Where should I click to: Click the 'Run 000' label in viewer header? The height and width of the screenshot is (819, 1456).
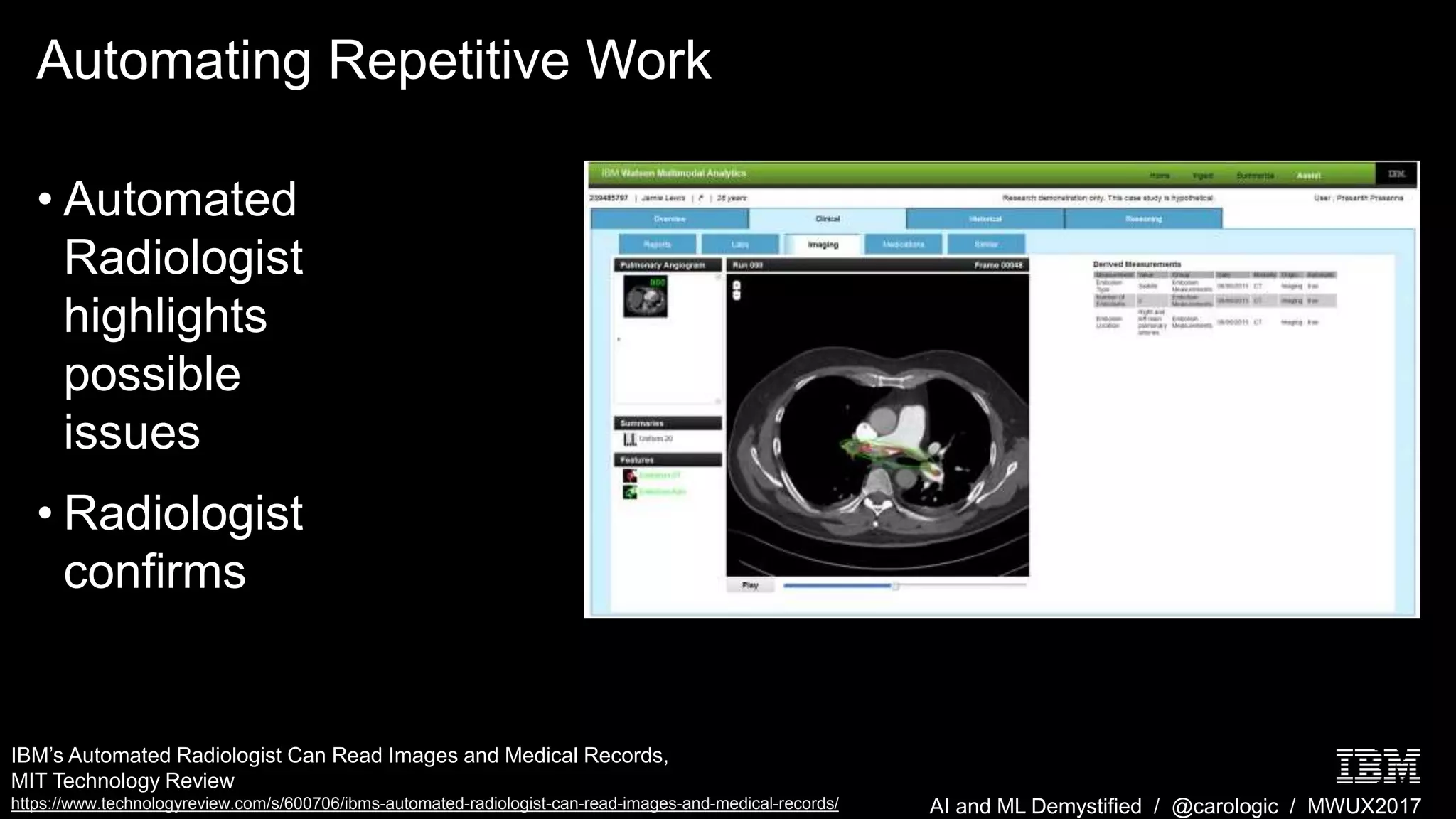click(748, 265)
